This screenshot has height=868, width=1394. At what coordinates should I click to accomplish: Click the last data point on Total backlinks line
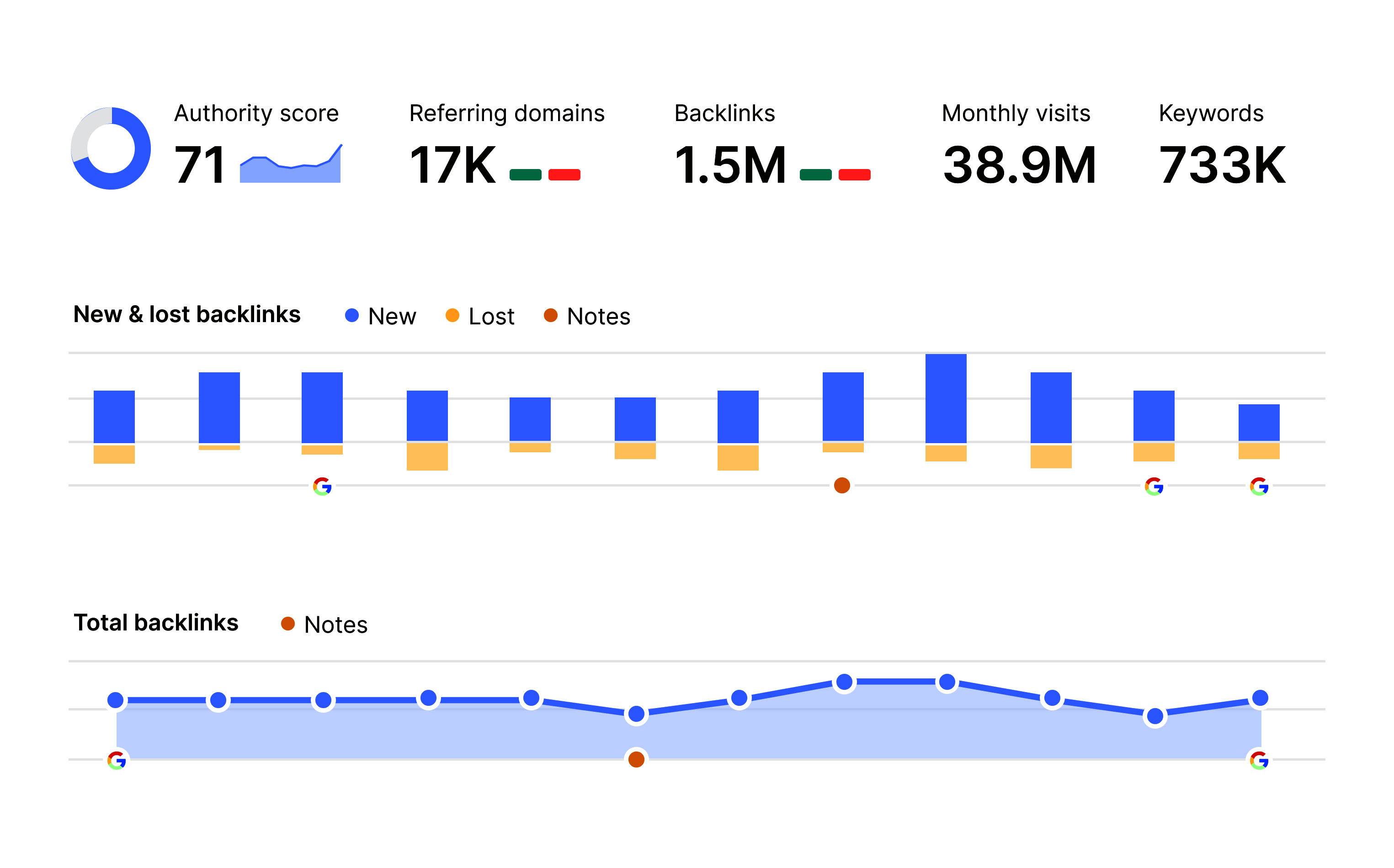(1260, 698)
